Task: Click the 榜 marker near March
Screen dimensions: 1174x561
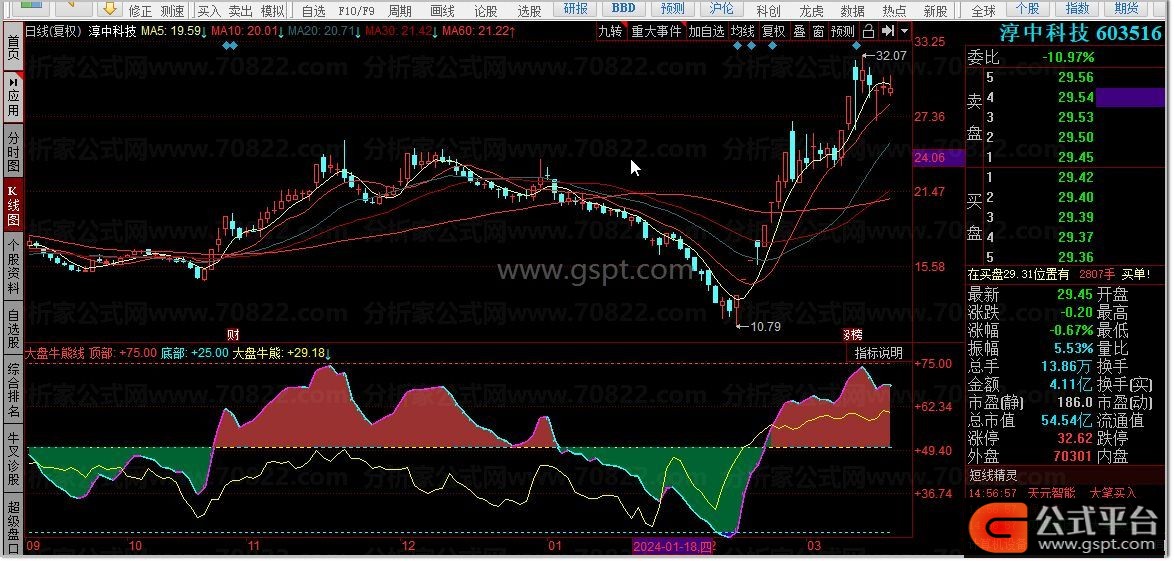Action: [x=852, y=333]
